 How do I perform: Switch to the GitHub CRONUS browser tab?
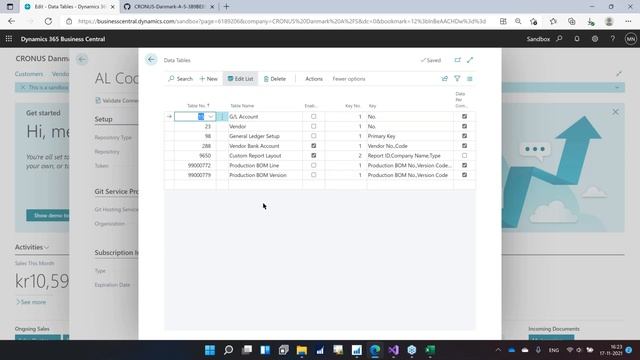tap(168, 7)
